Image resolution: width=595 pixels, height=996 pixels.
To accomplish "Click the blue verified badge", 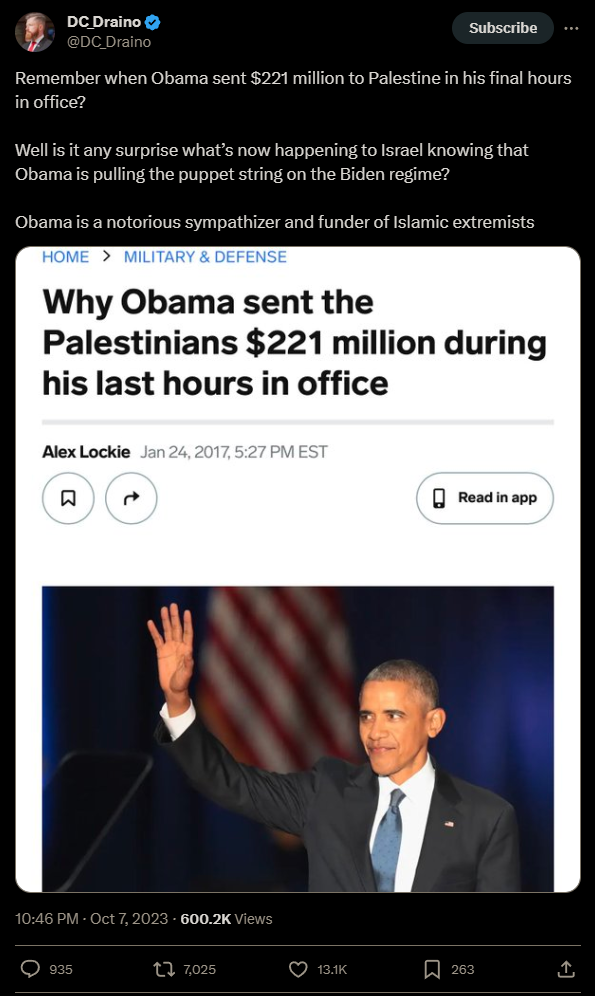I will point(152,22).
